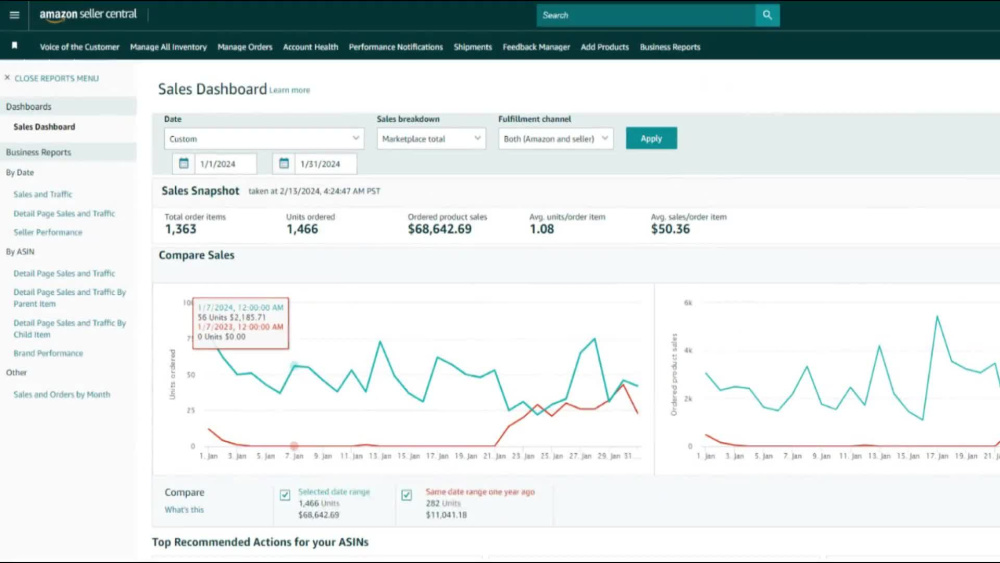
Task: Click the 1,363 total order items value
Action: tap(180, 229)
